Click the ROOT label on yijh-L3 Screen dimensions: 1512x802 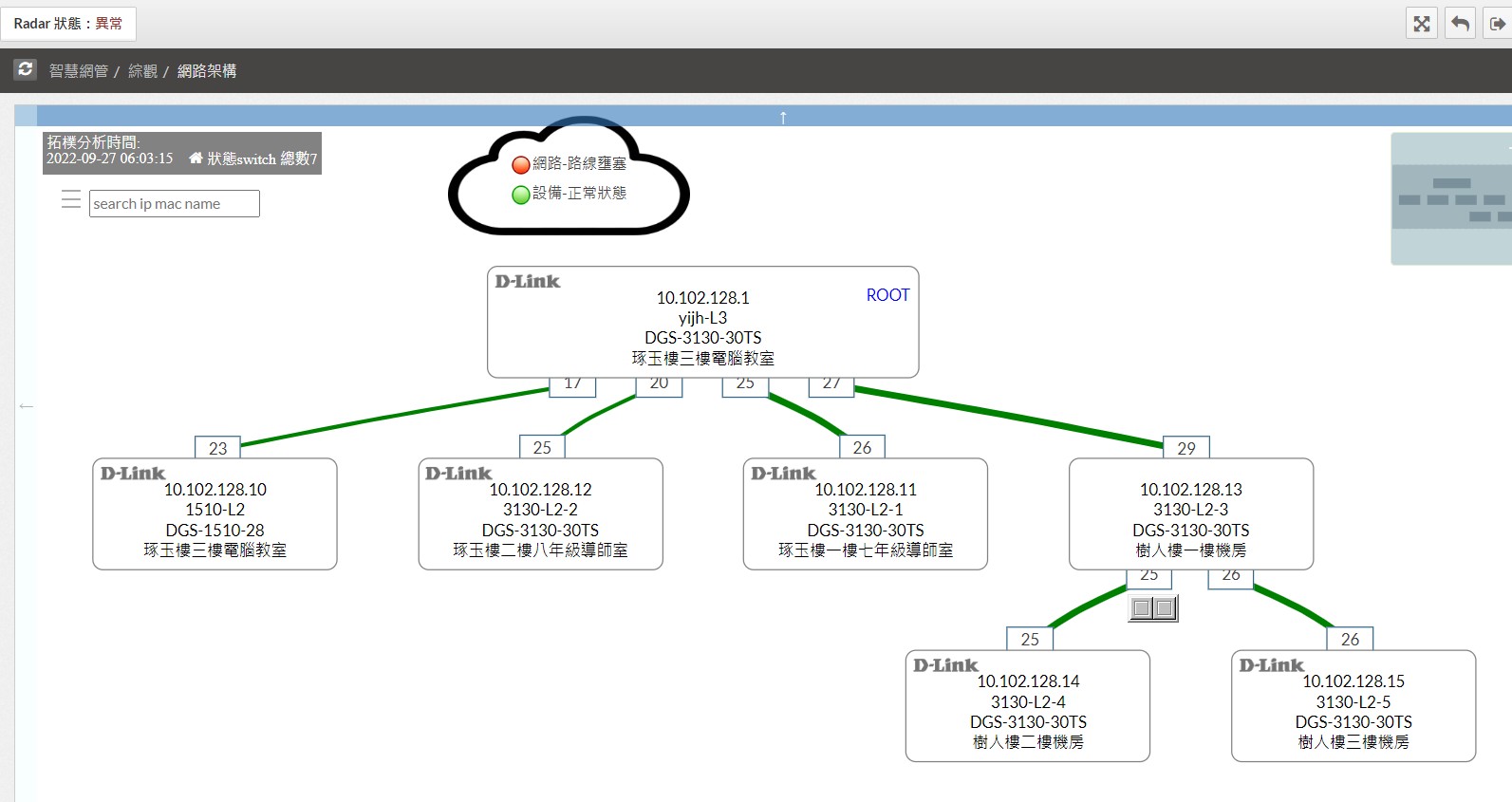pos(887,295)
